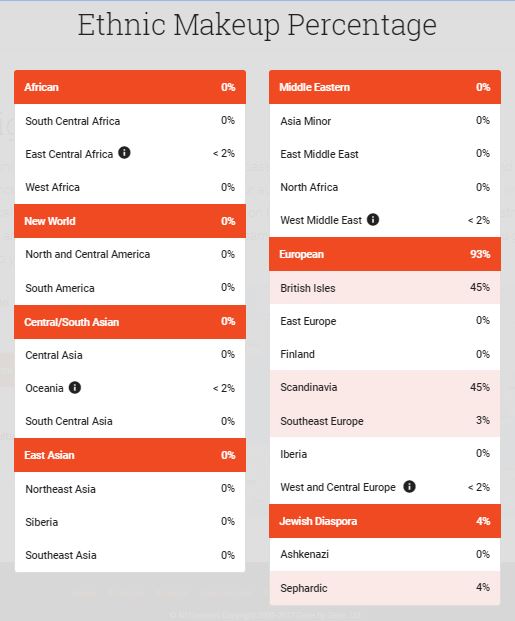Select the African category header

pyautogui.click(x=130, y=87)
